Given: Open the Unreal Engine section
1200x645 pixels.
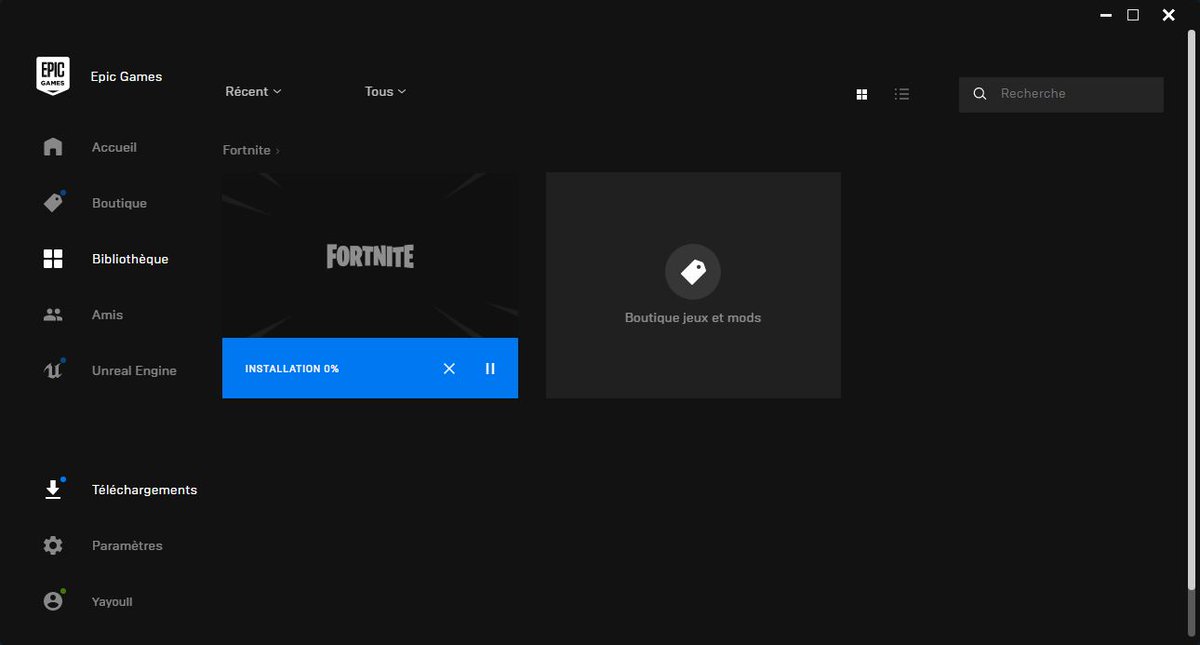Looking at the screenshot, I should pos(134,371).
